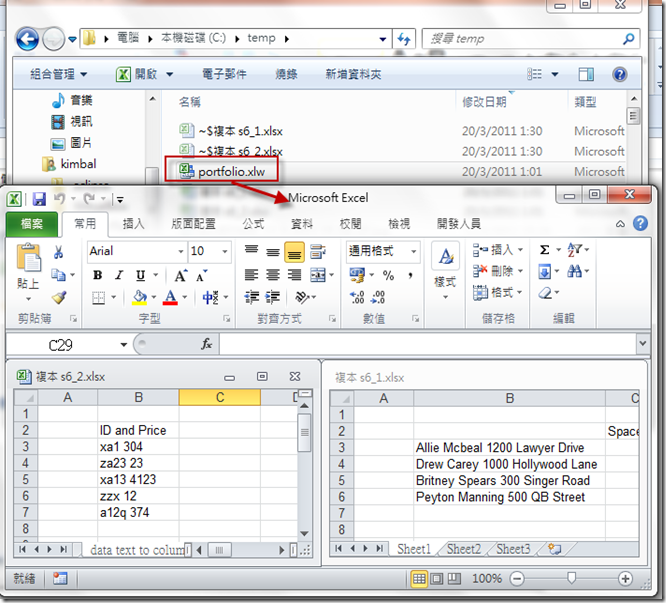Increase decimal places icon

pos(357,297)
